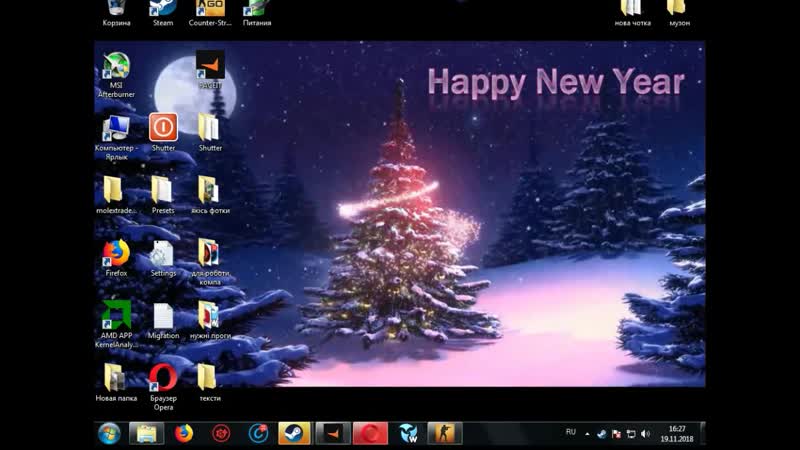Image resolution: width=800 pixels, height=450 pixels.
Task: Open the Recycle Bin (Корзина) desktop icon
Action: click(x=116, y=13)
